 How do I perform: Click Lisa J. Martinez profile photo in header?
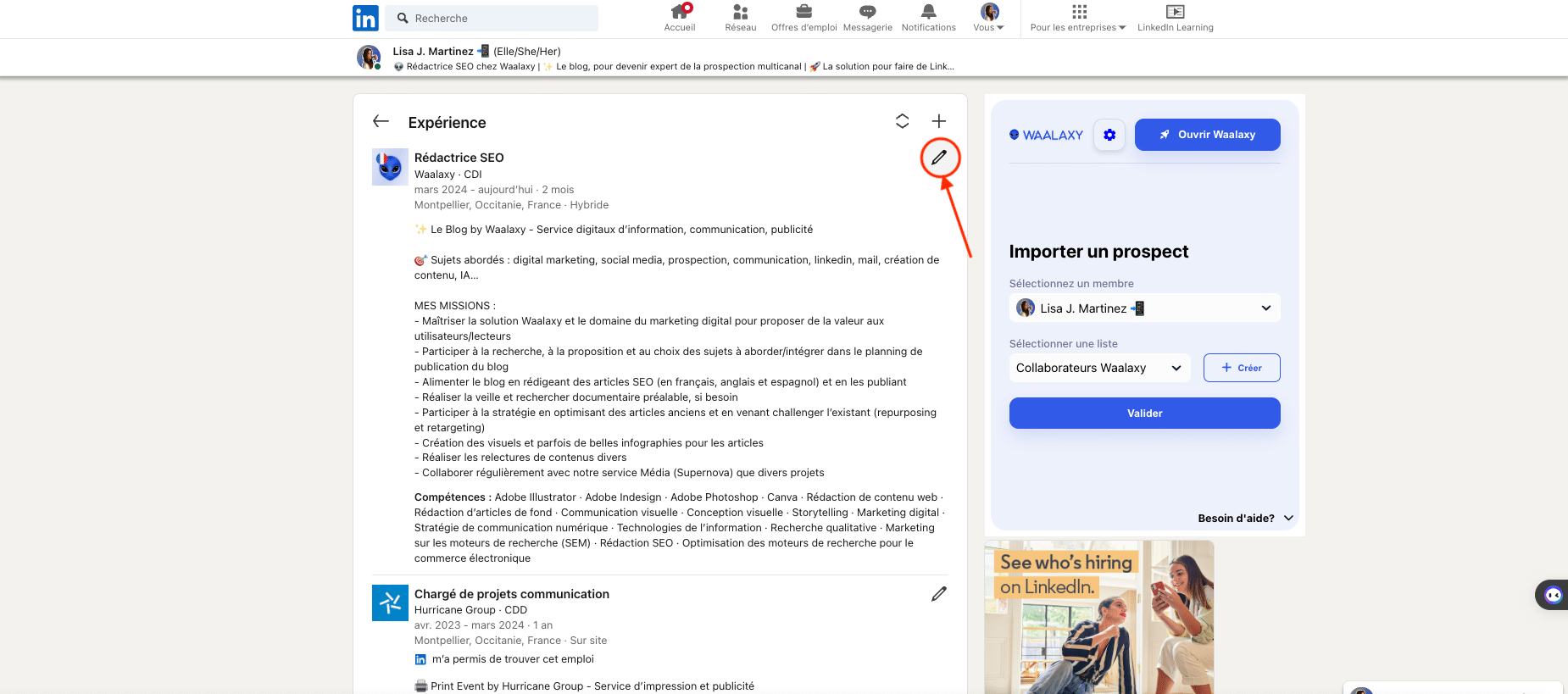(369, 58)
